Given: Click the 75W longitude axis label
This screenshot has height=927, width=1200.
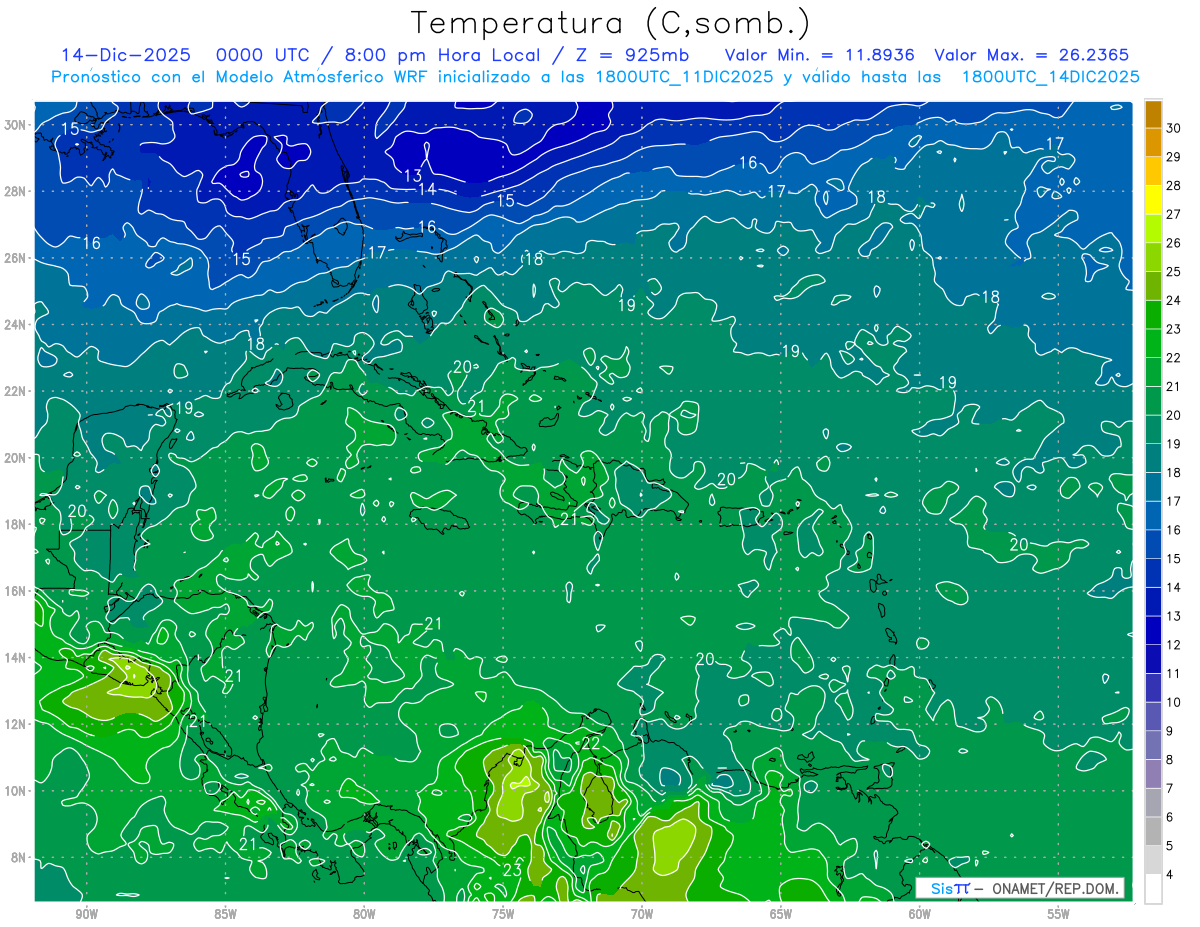Looking at the screenshot, I should 503,915.
